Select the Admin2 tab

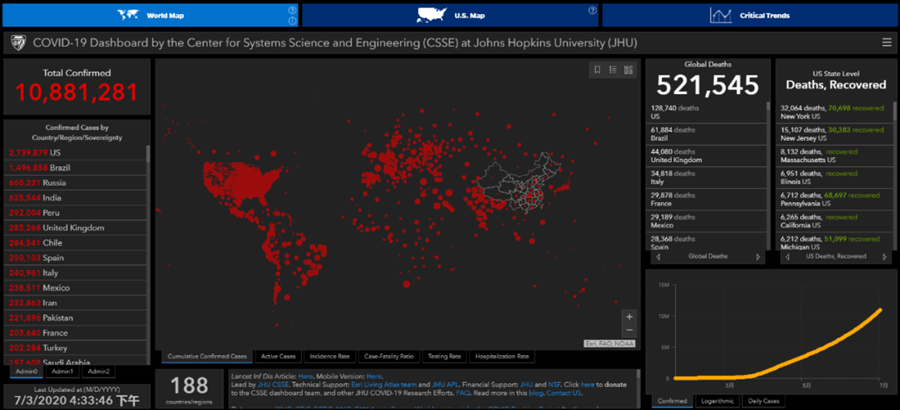point(98,372)
